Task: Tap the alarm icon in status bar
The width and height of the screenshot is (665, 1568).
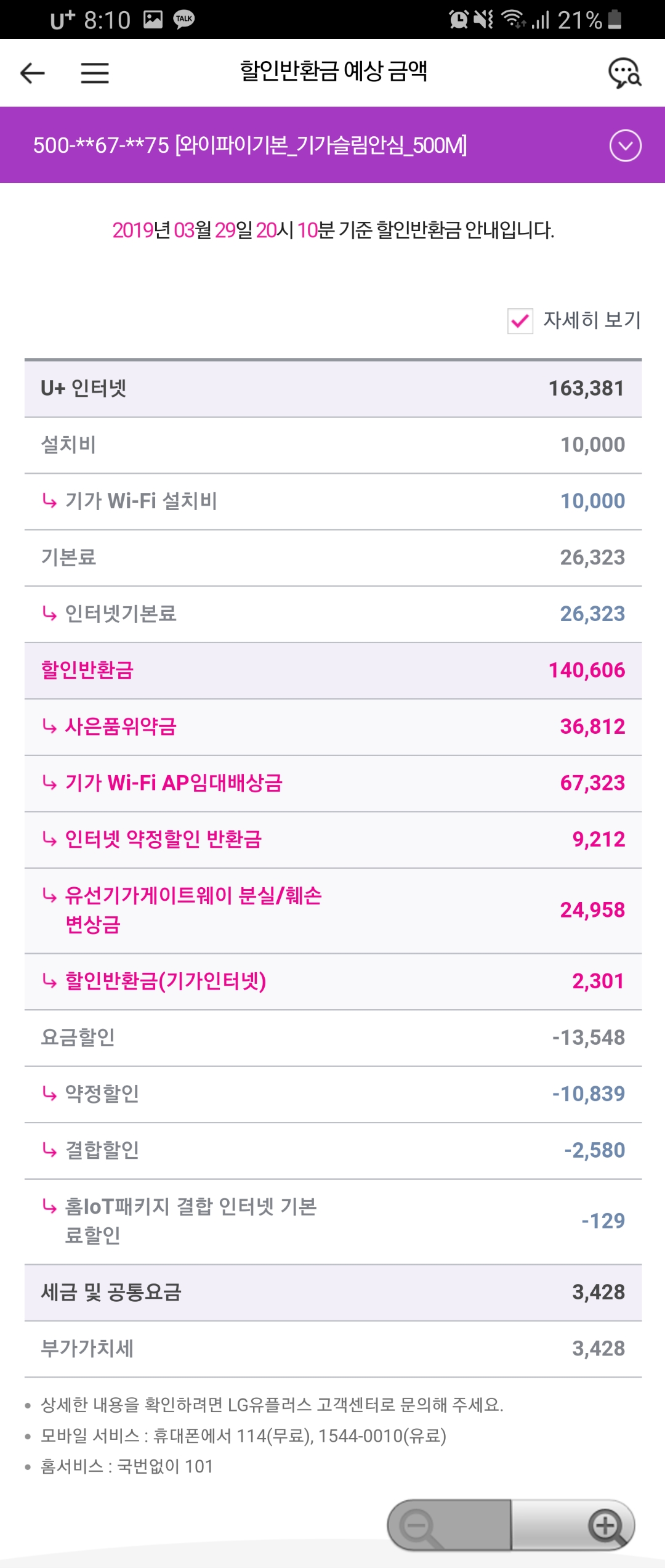Action: [x=459, y=19]
